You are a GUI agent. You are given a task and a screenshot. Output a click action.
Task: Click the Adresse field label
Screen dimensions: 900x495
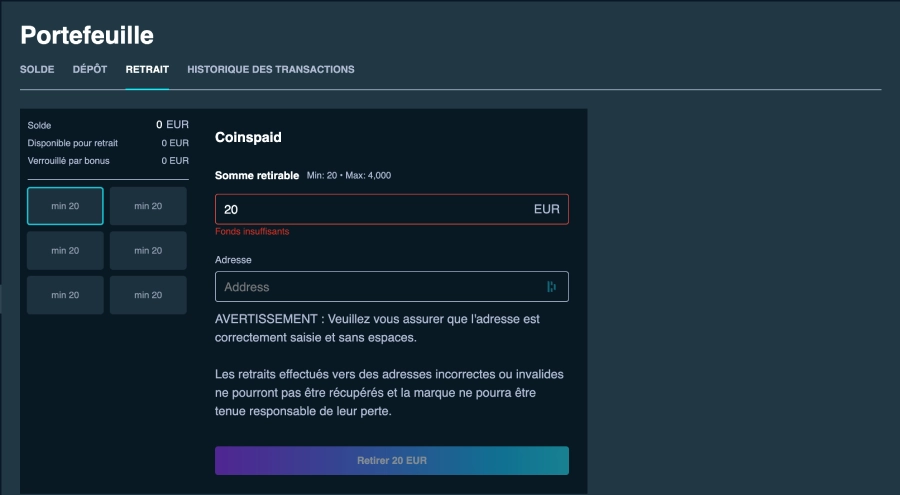click(x=233, y=260)
